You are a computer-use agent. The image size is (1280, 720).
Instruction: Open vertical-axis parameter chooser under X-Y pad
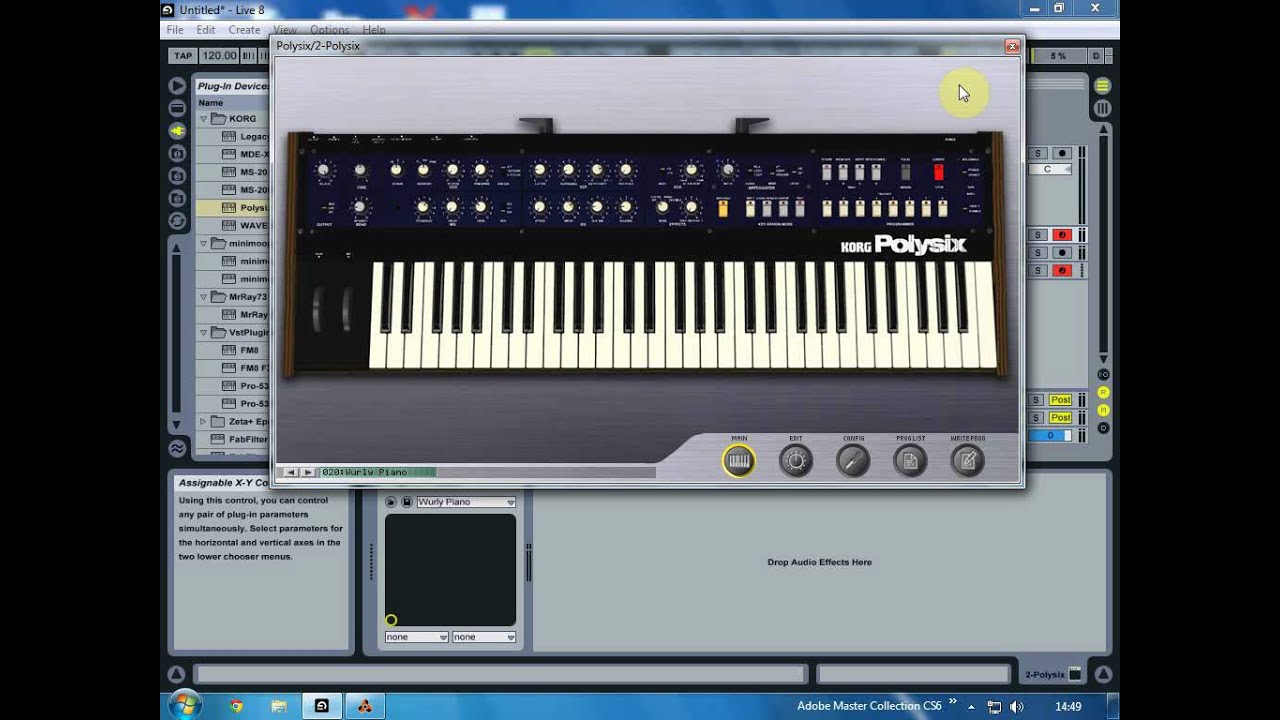tap(484, 637)
